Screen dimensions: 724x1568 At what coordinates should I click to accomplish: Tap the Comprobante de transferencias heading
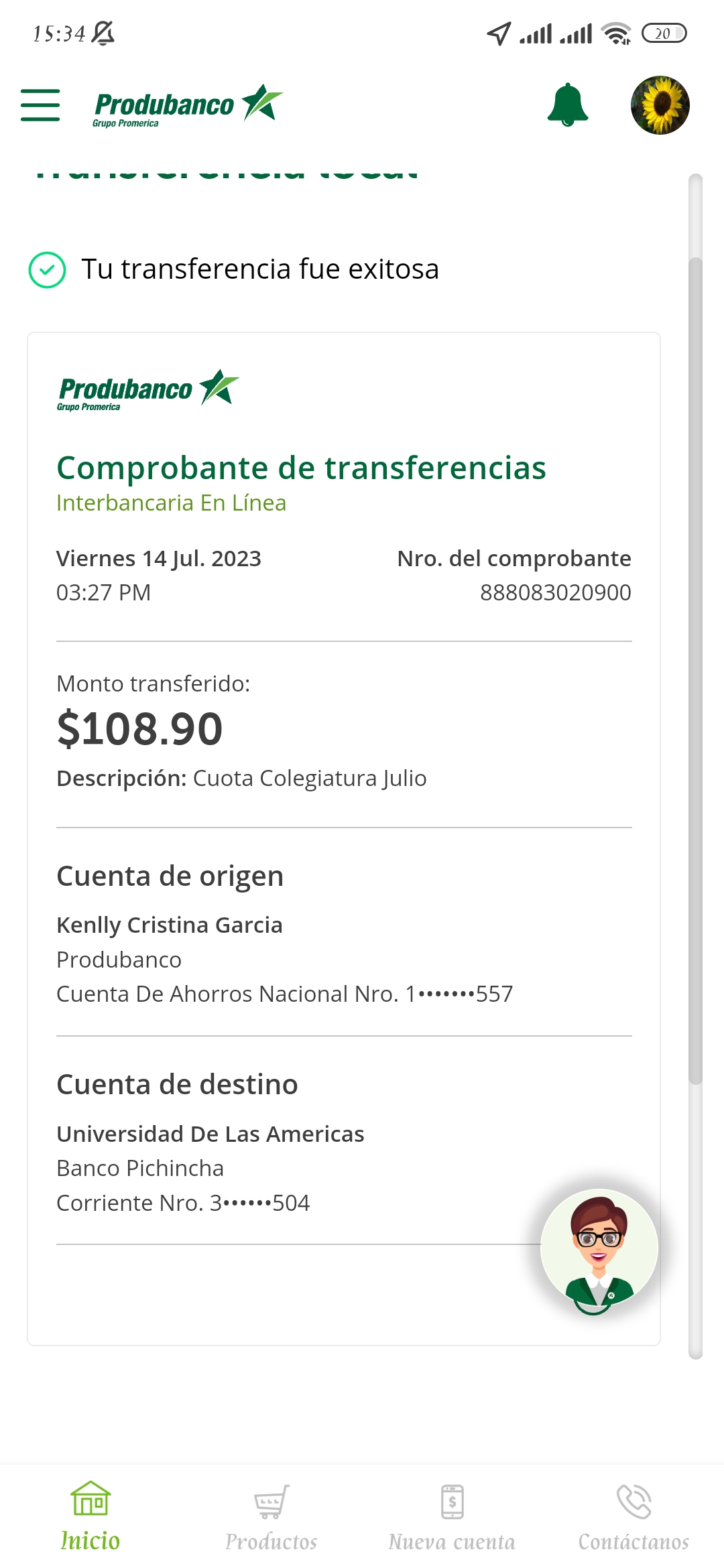[x=301, y=468]
